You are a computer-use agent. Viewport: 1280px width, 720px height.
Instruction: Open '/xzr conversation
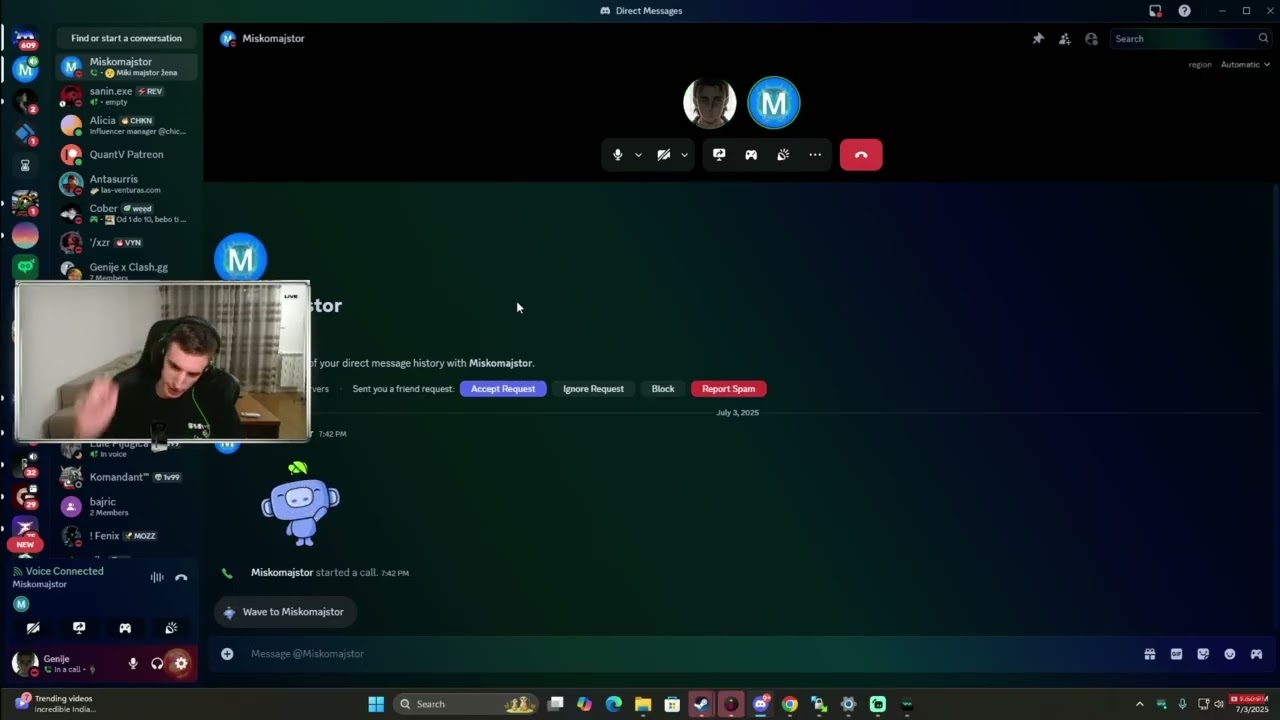tap(126, 242)
